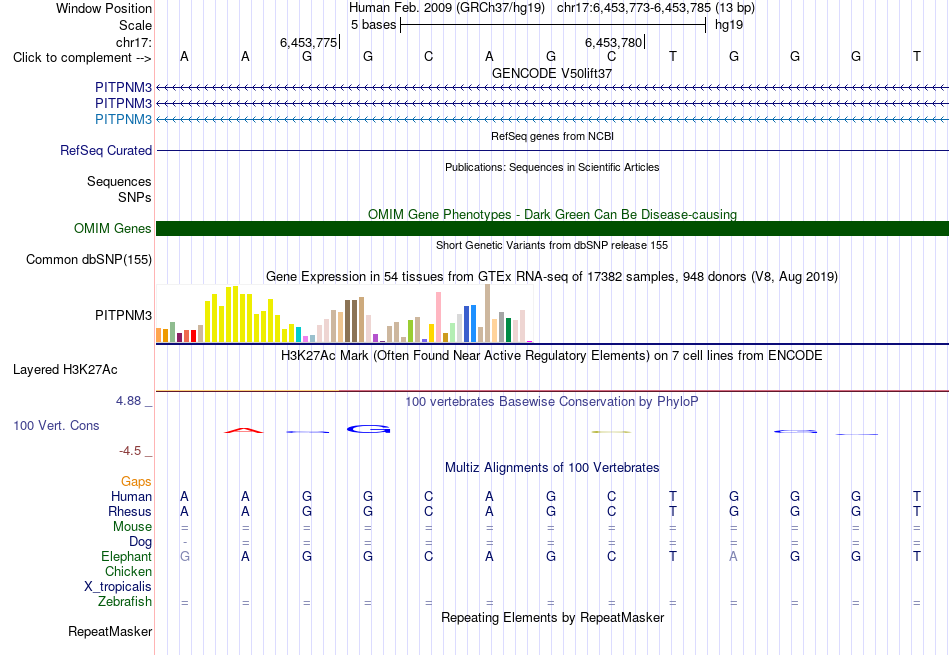
Task: Click the GENCODE V50lift37 track title
Action: [552, 73]
